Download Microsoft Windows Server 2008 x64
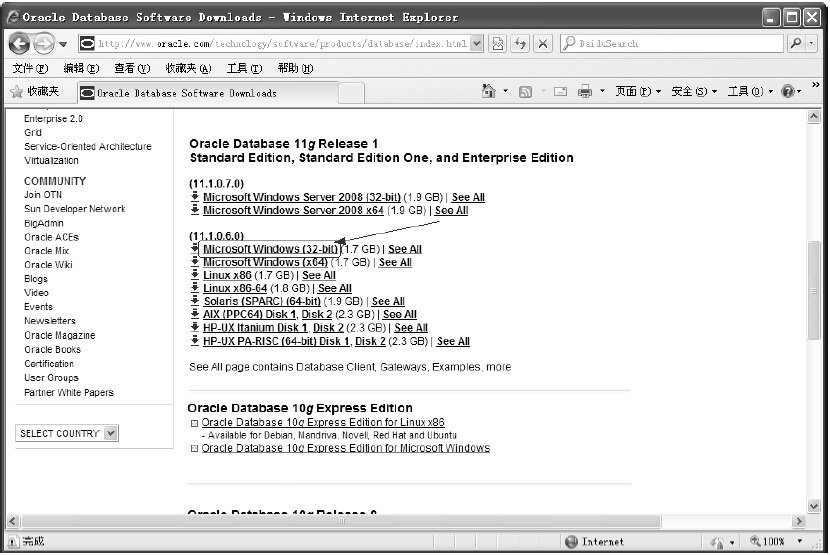 (x=293, y=211)
